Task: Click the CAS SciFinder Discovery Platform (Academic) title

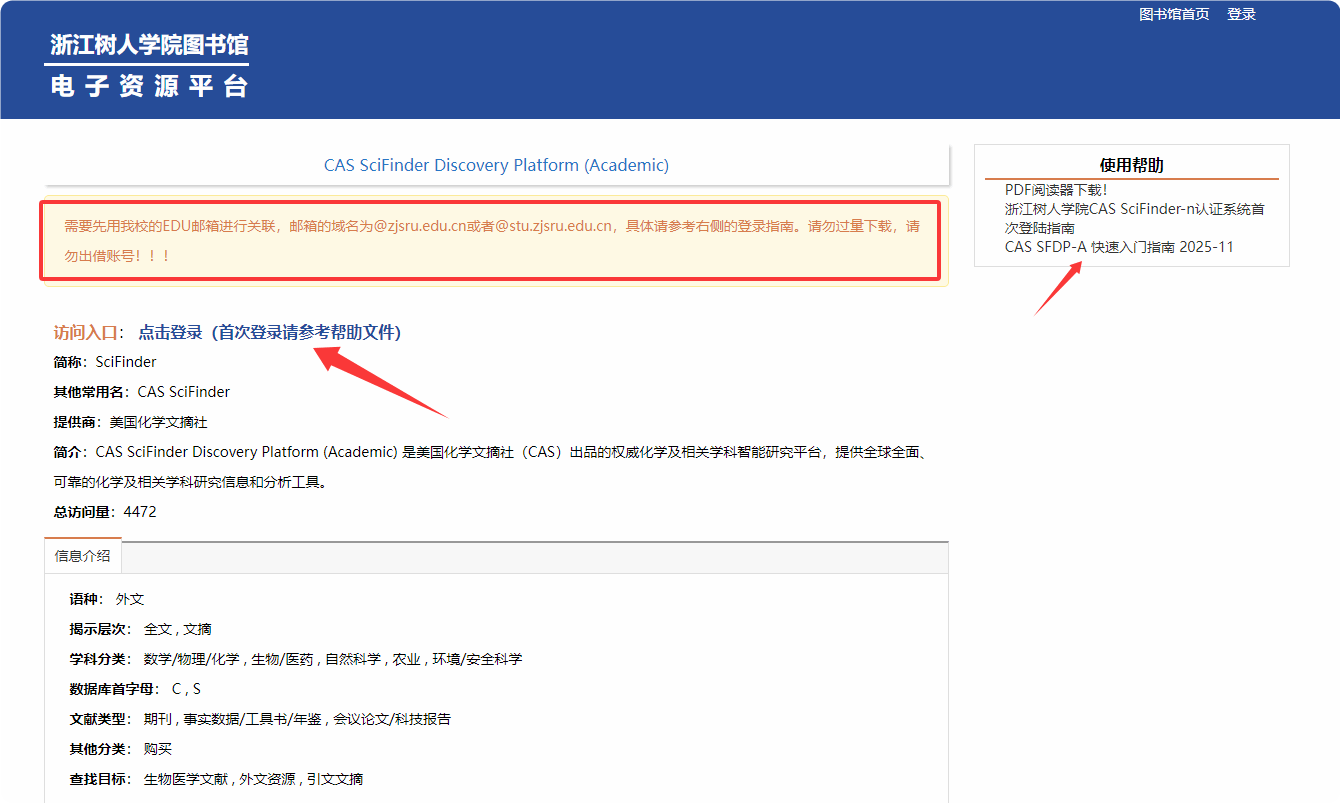Action: pyautogui.click(x=496, y=165)
